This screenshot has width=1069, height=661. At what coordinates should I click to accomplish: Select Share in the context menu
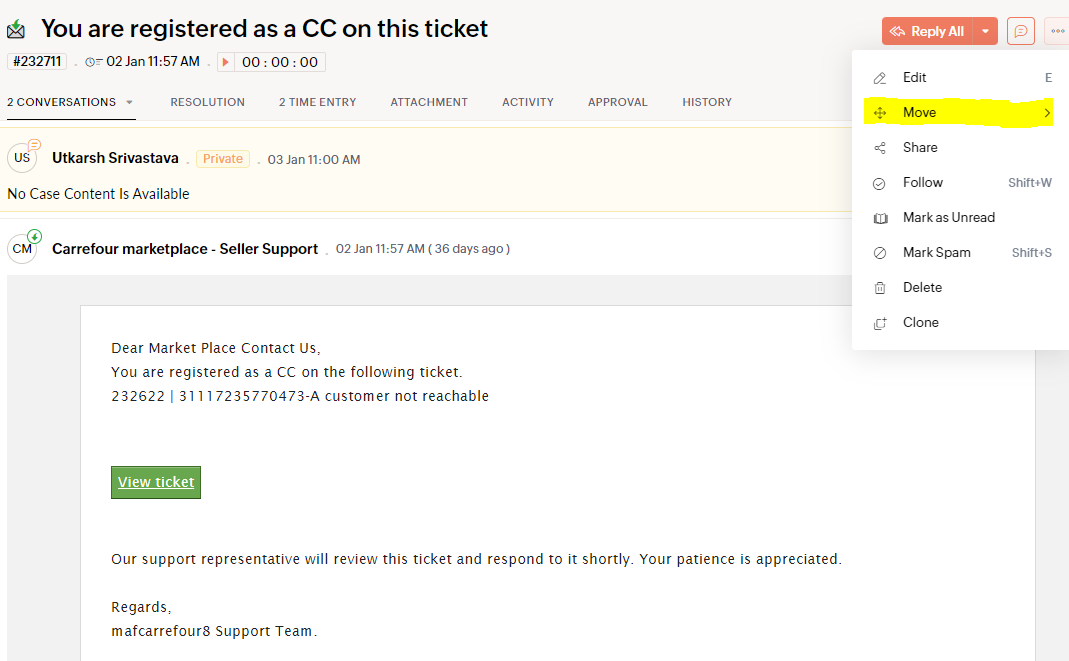point(920,147)
